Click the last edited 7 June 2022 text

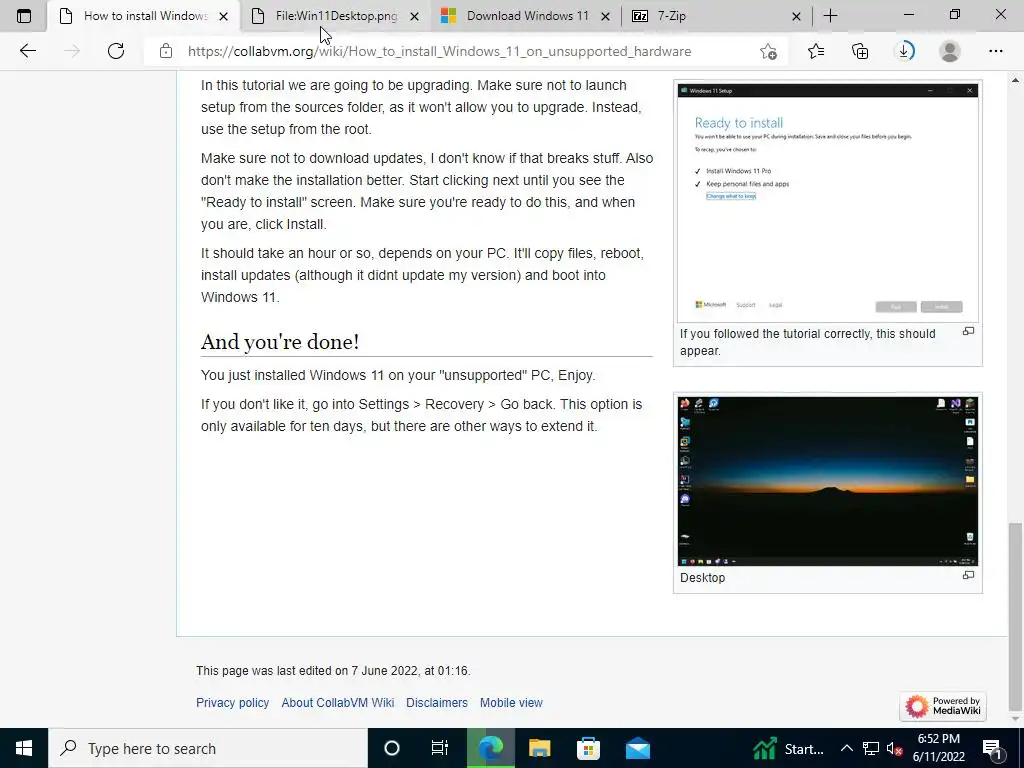[x=333, y=671]
